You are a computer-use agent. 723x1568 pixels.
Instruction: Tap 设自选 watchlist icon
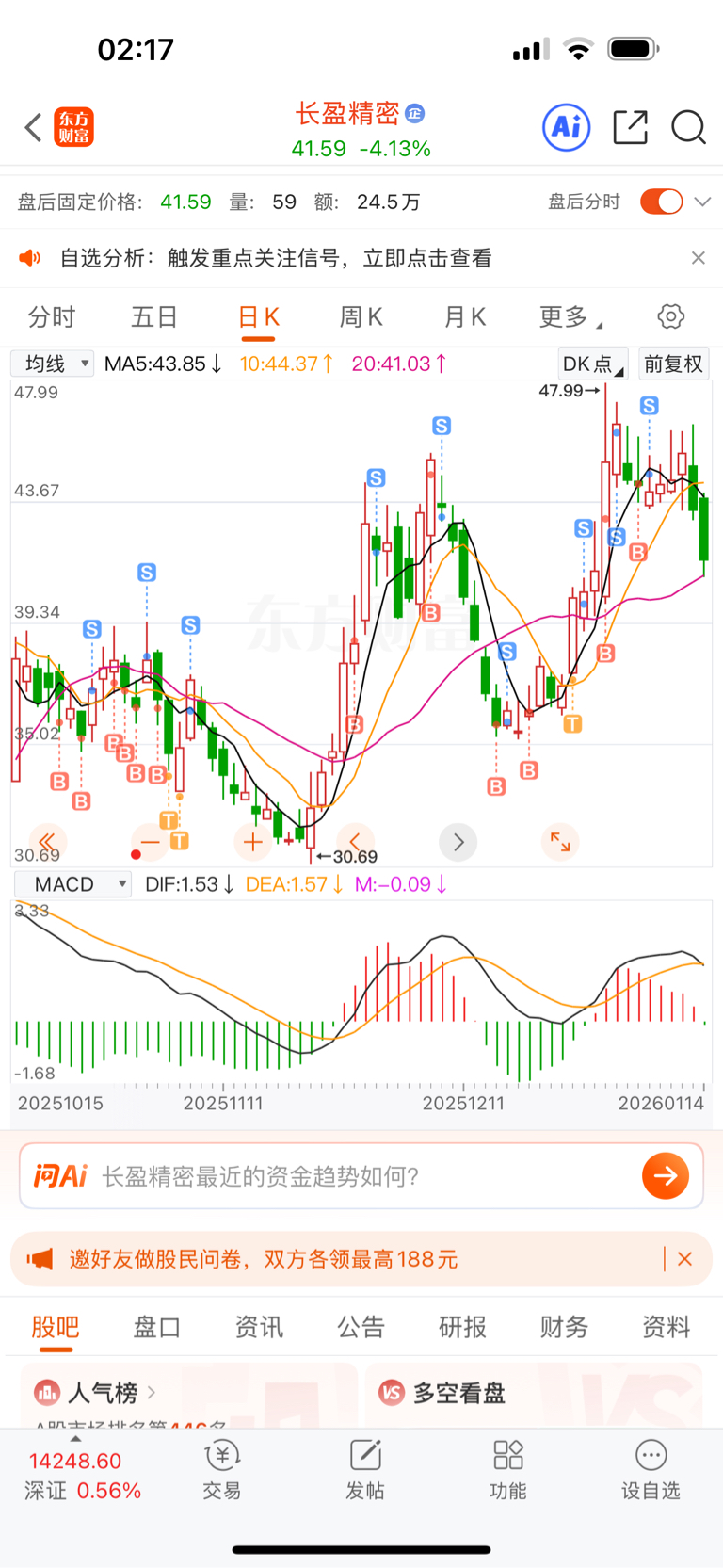coord(651,1456)
